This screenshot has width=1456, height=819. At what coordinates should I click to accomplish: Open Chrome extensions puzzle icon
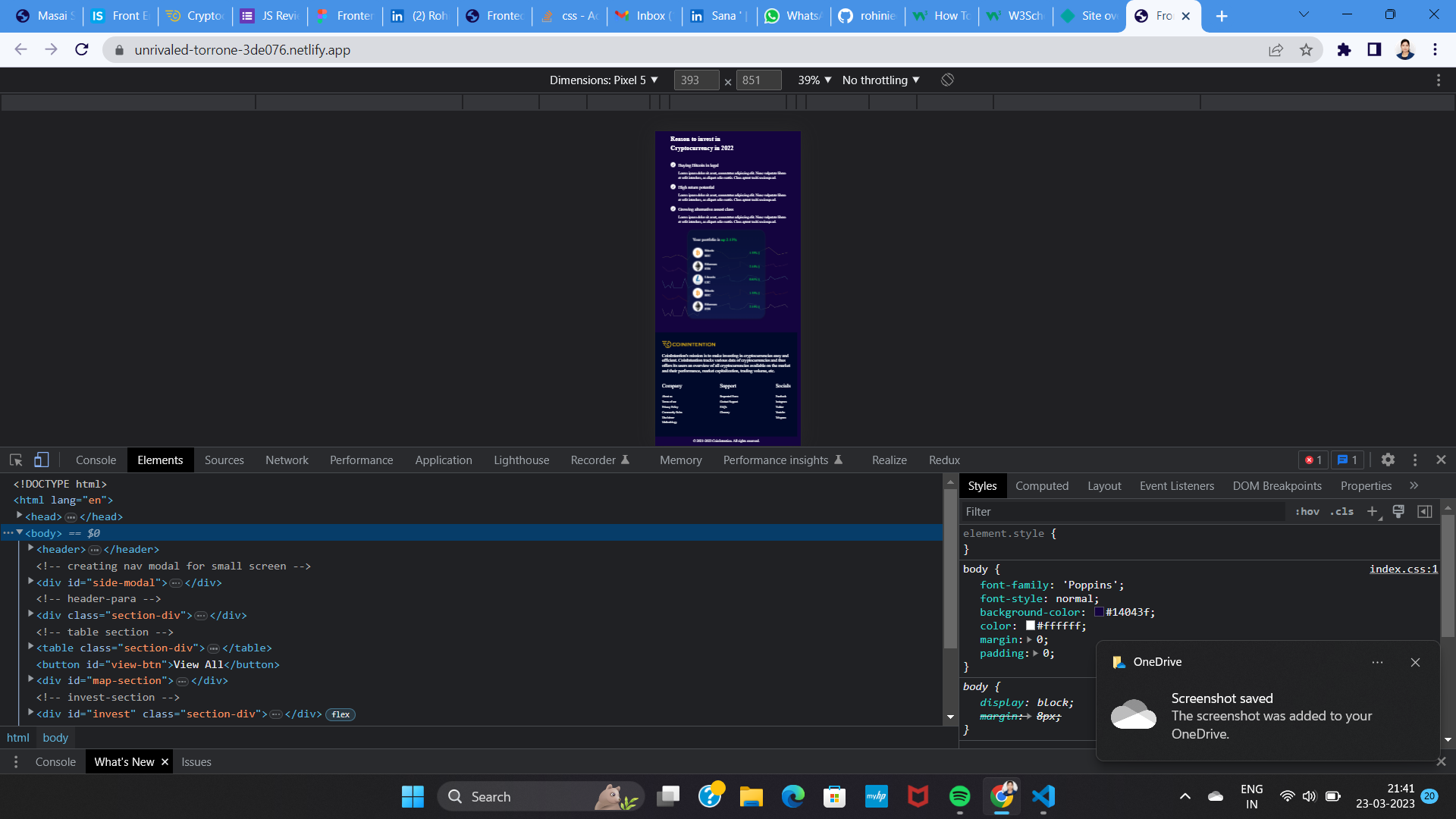click(x=1344, y=50)
